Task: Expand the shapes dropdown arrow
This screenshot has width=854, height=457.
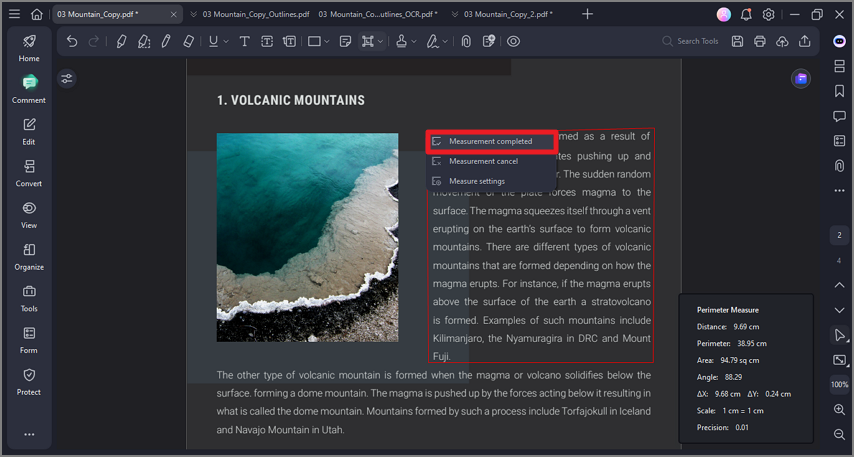Action: pos(327,41)
